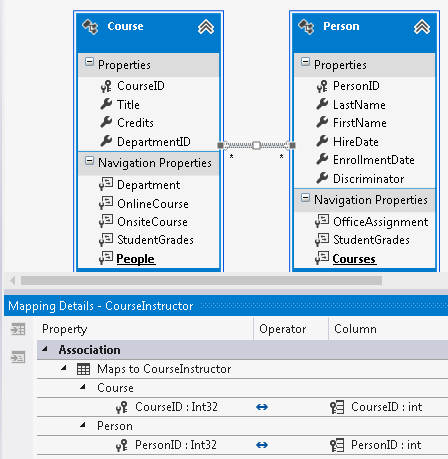Click the PersonID column key icon in mapping
The height and width of the screenshot is (459, 448).
[337, 445]
